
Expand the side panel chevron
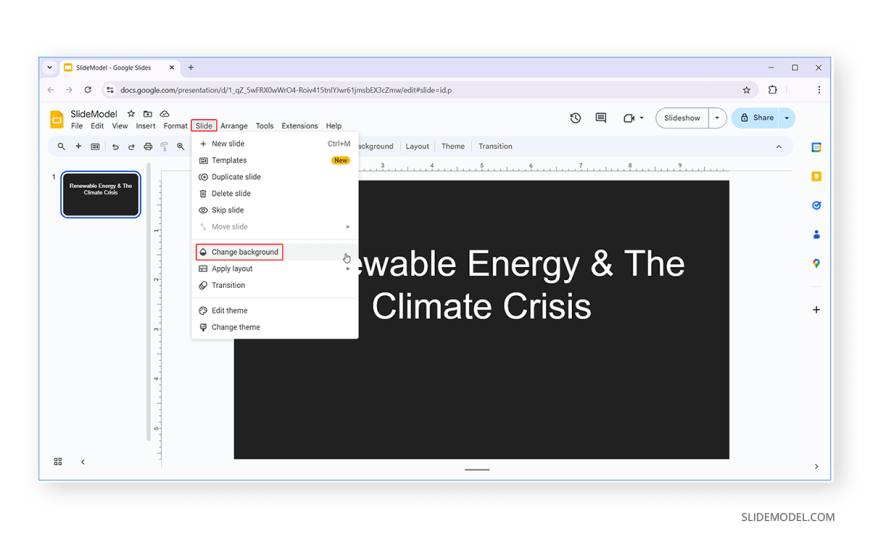(x=816, y=467)
